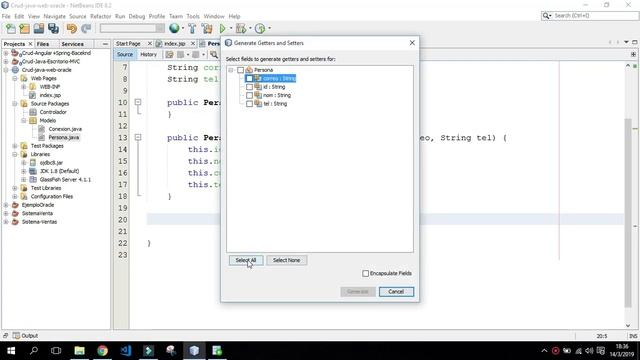
Task: Click the Undo toolbar icon
Action: click(x=72, y=29)
